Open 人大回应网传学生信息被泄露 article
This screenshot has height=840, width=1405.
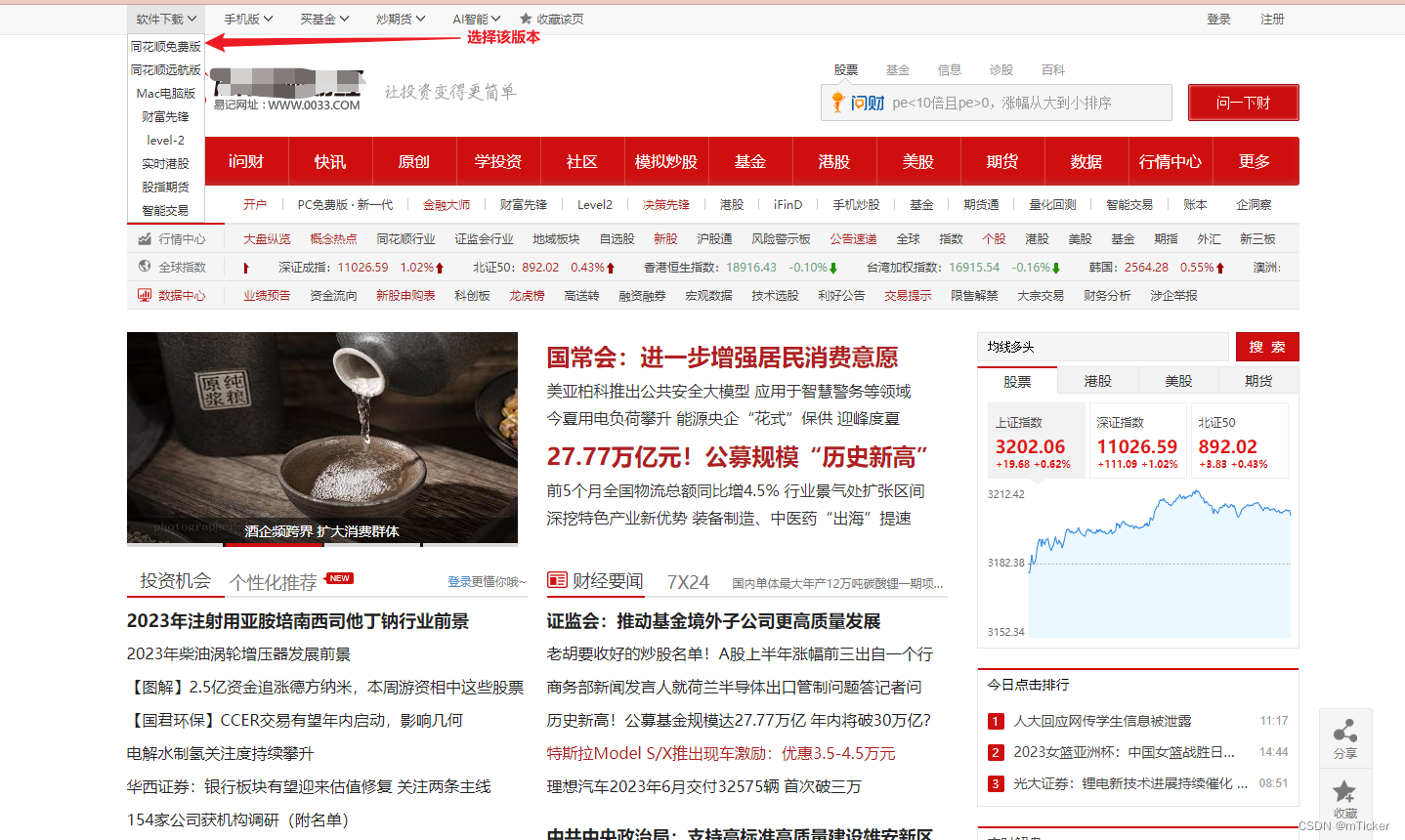pyautogui.click(x=1102, y=721)
